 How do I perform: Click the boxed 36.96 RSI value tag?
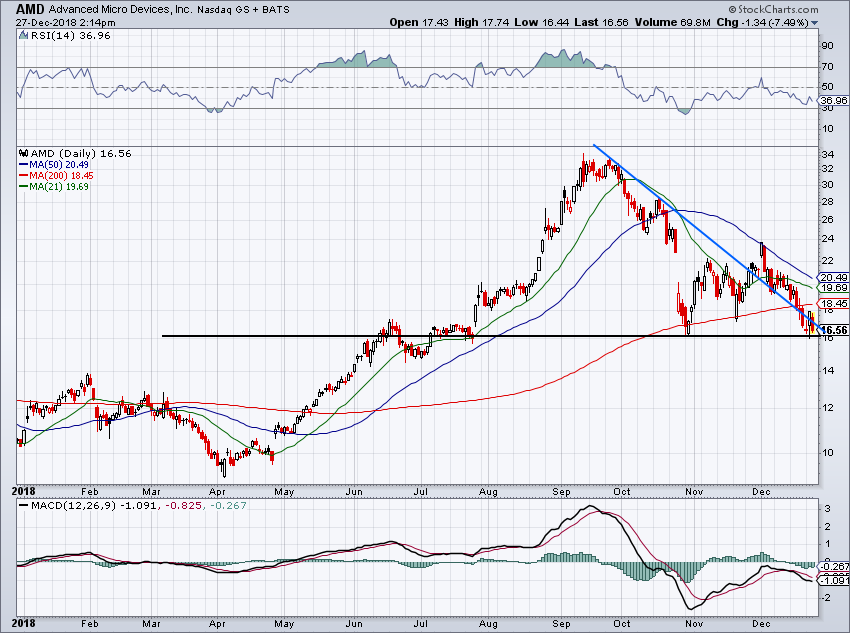pyautogui.click(x=833, y=100)
